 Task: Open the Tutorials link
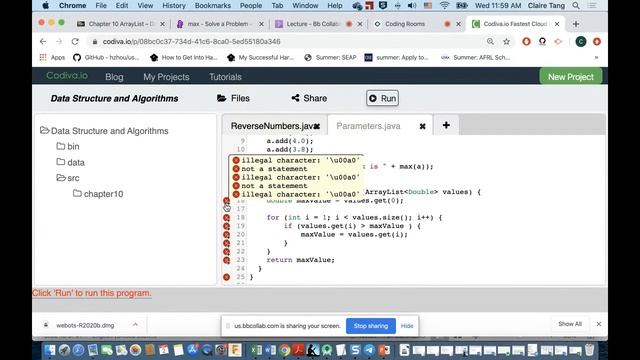tap(225, 77)
